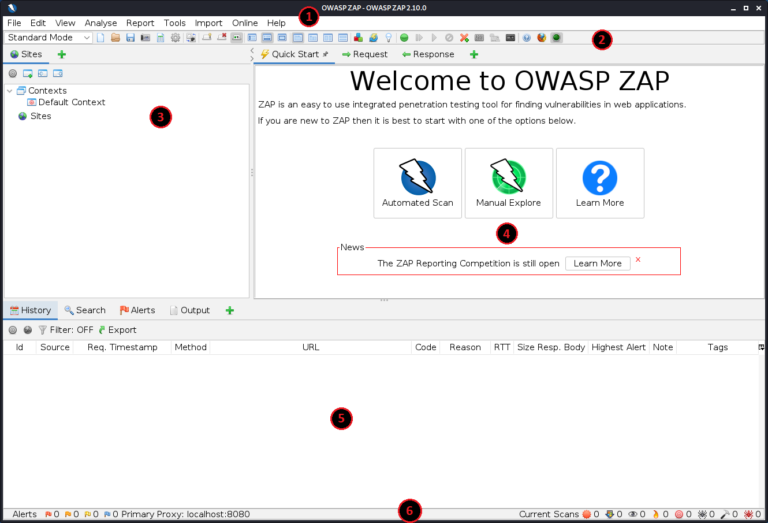Screen dimensions: 768x523
Task: Click the blue help question toolbar icon
Action: (x=527, y=38)
